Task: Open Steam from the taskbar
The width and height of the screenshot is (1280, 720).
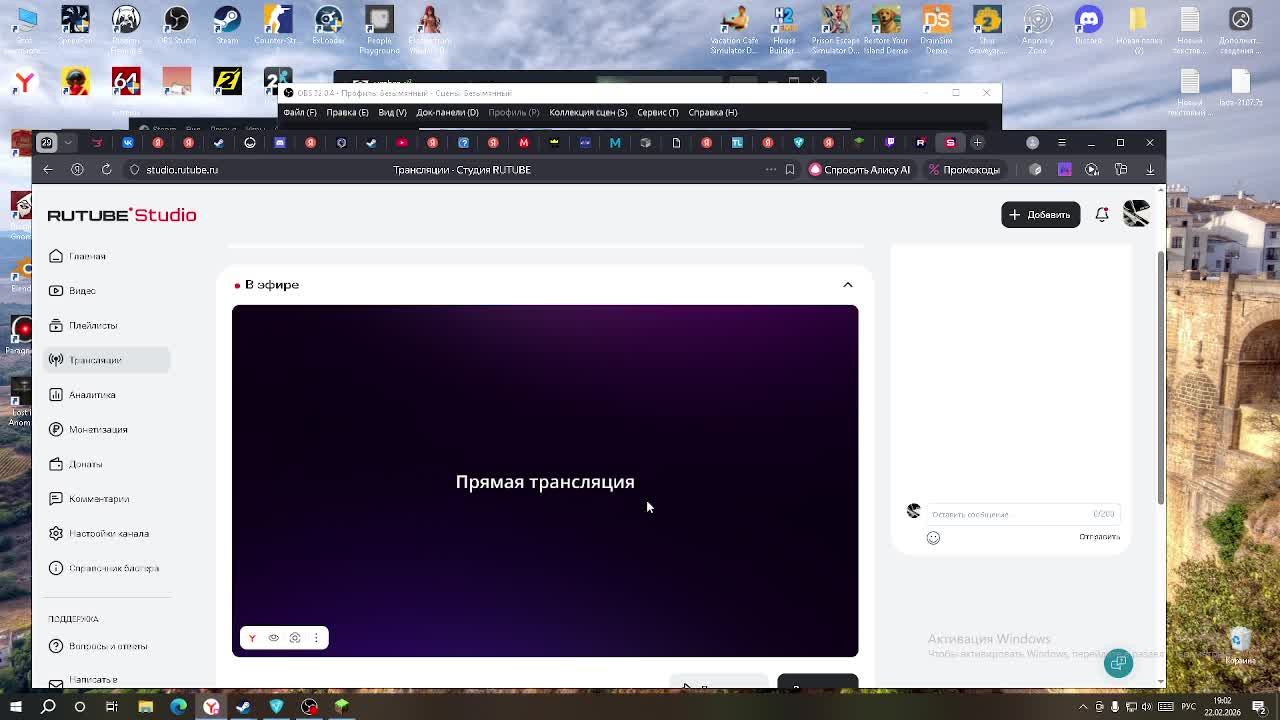Action: (243, 707)
